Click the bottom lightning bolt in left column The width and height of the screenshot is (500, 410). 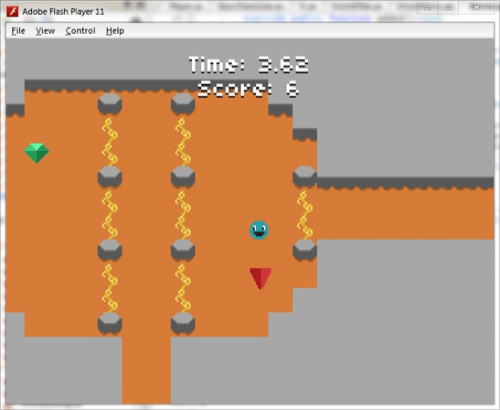pos(110,288)
